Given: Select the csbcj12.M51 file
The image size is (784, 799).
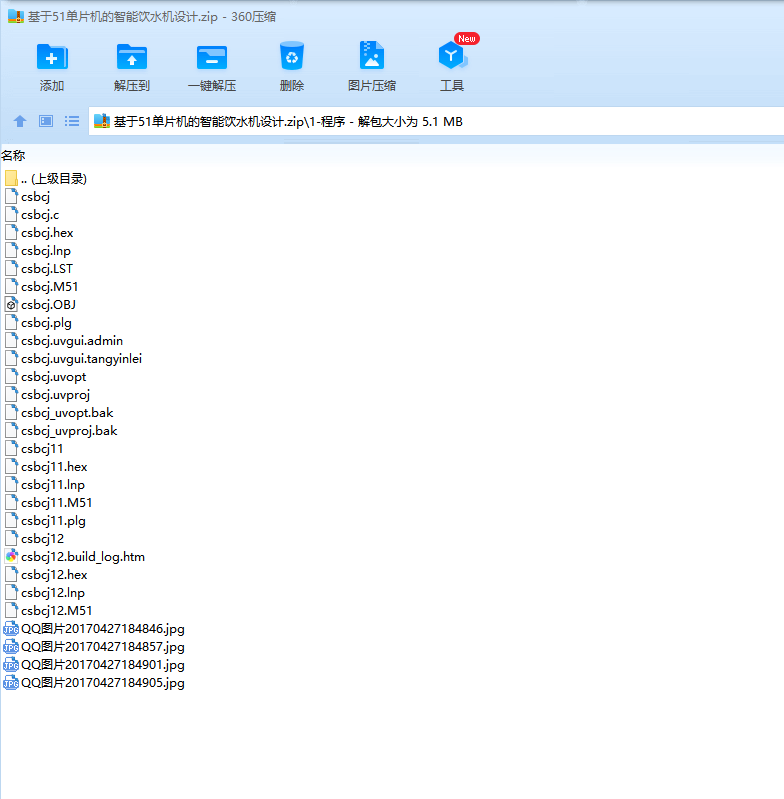Looking at the screenshot, I should pos(48,610).
